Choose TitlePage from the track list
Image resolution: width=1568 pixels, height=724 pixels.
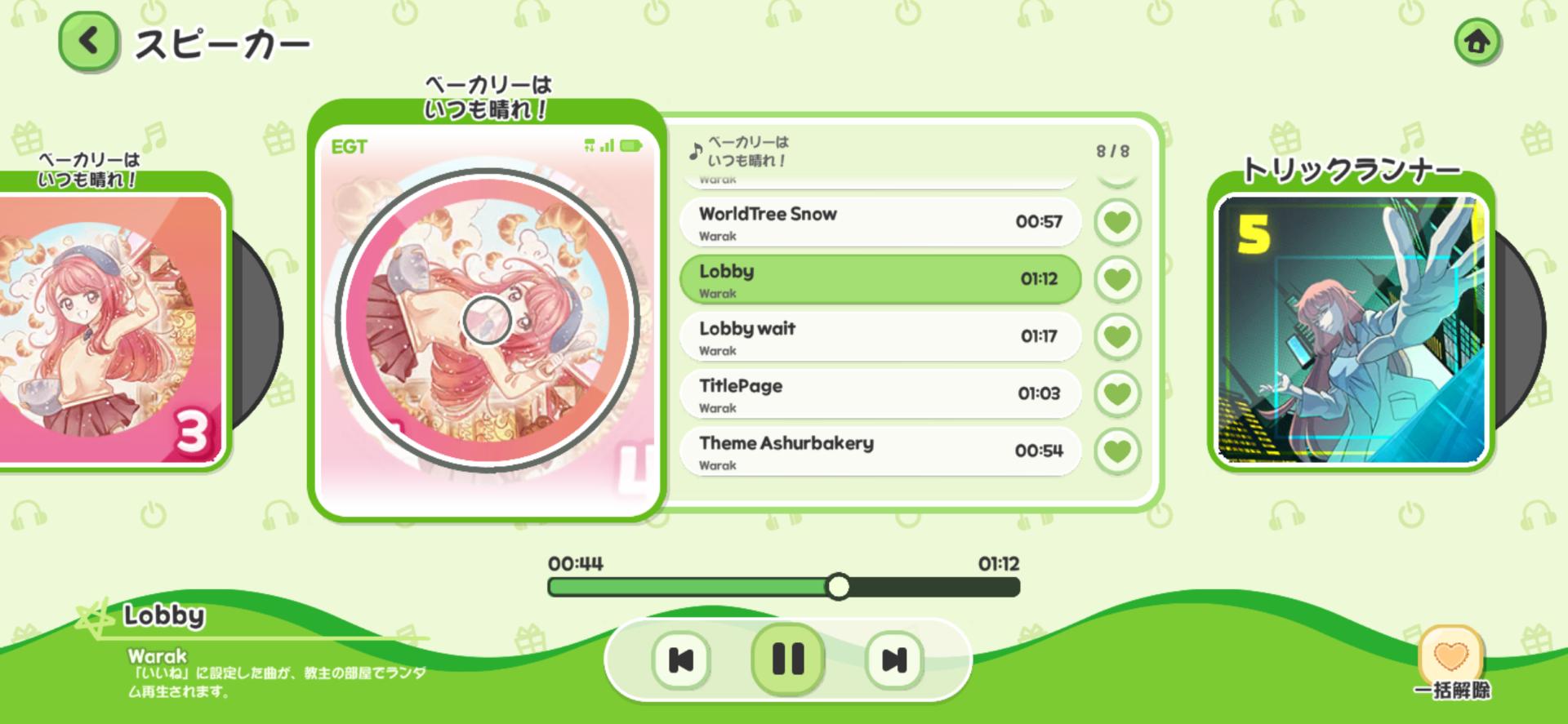tap(880, 393)
